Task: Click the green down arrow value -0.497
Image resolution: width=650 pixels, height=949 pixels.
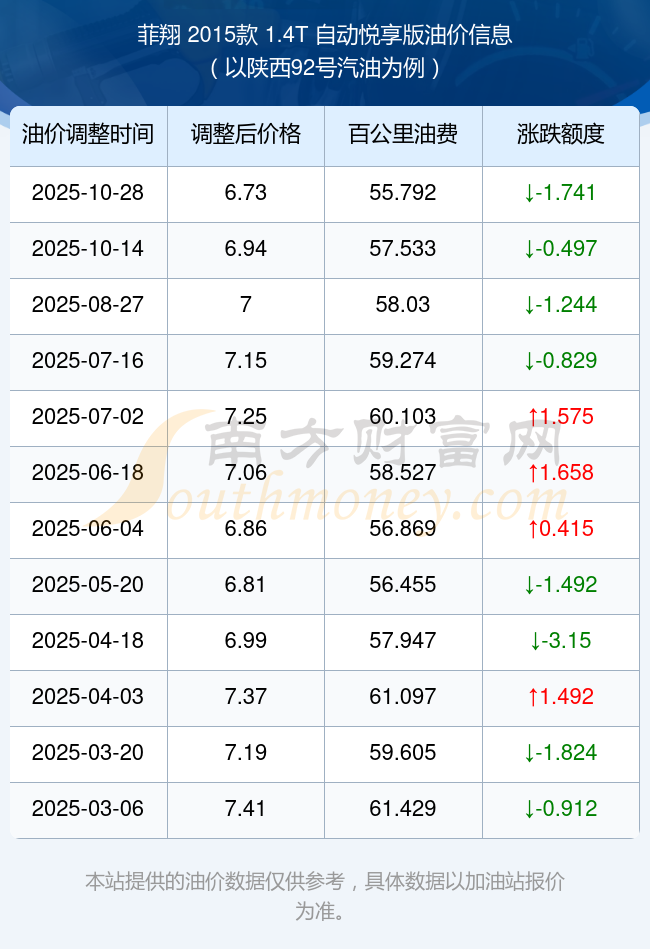Action: (x=560, y=248)
